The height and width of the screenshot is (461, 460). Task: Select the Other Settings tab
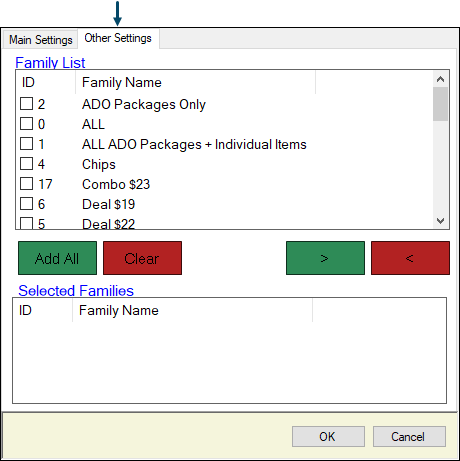point(118,38)
